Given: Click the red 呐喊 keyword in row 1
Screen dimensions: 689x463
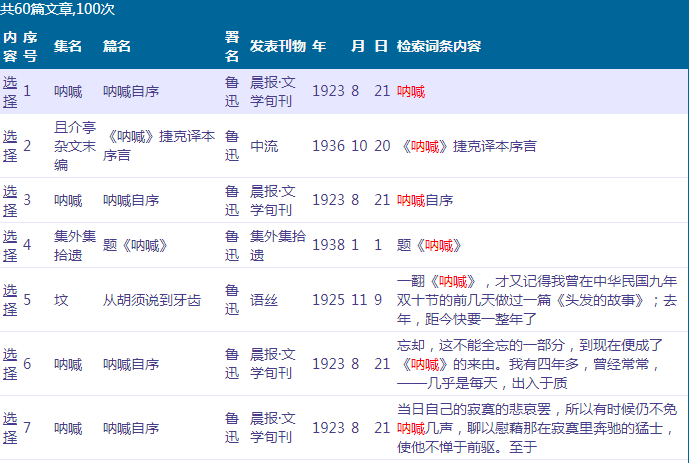Looking at the screenshot, I should coord(411,92).
